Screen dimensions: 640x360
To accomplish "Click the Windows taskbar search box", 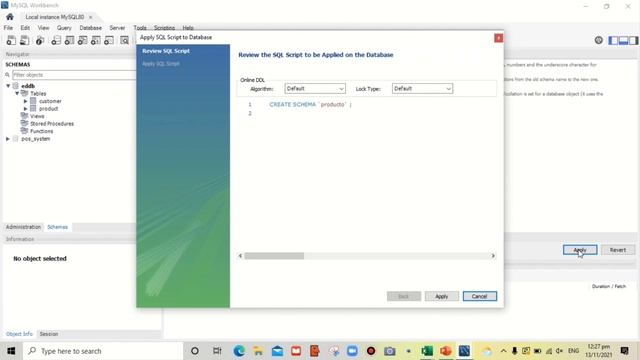I will (103, 351).
